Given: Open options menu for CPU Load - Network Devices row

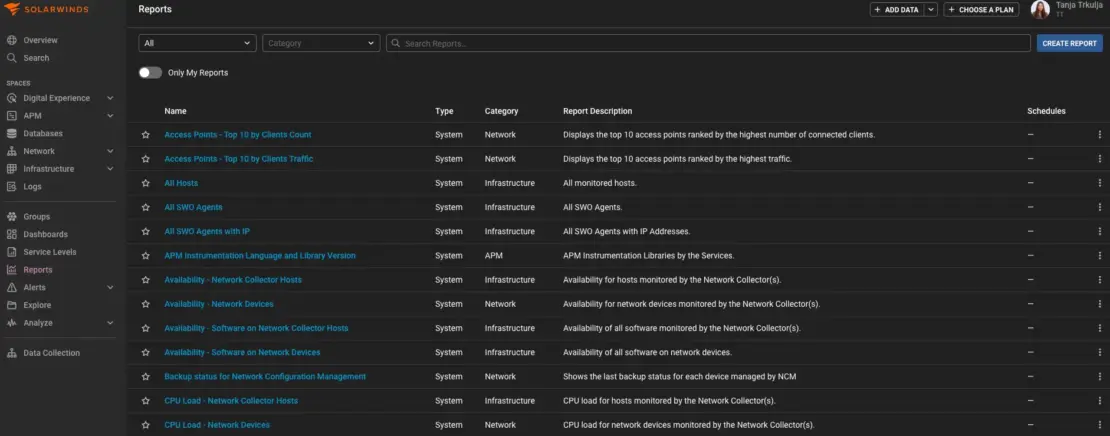Looking at the screenshot, I should (1099, 425).
